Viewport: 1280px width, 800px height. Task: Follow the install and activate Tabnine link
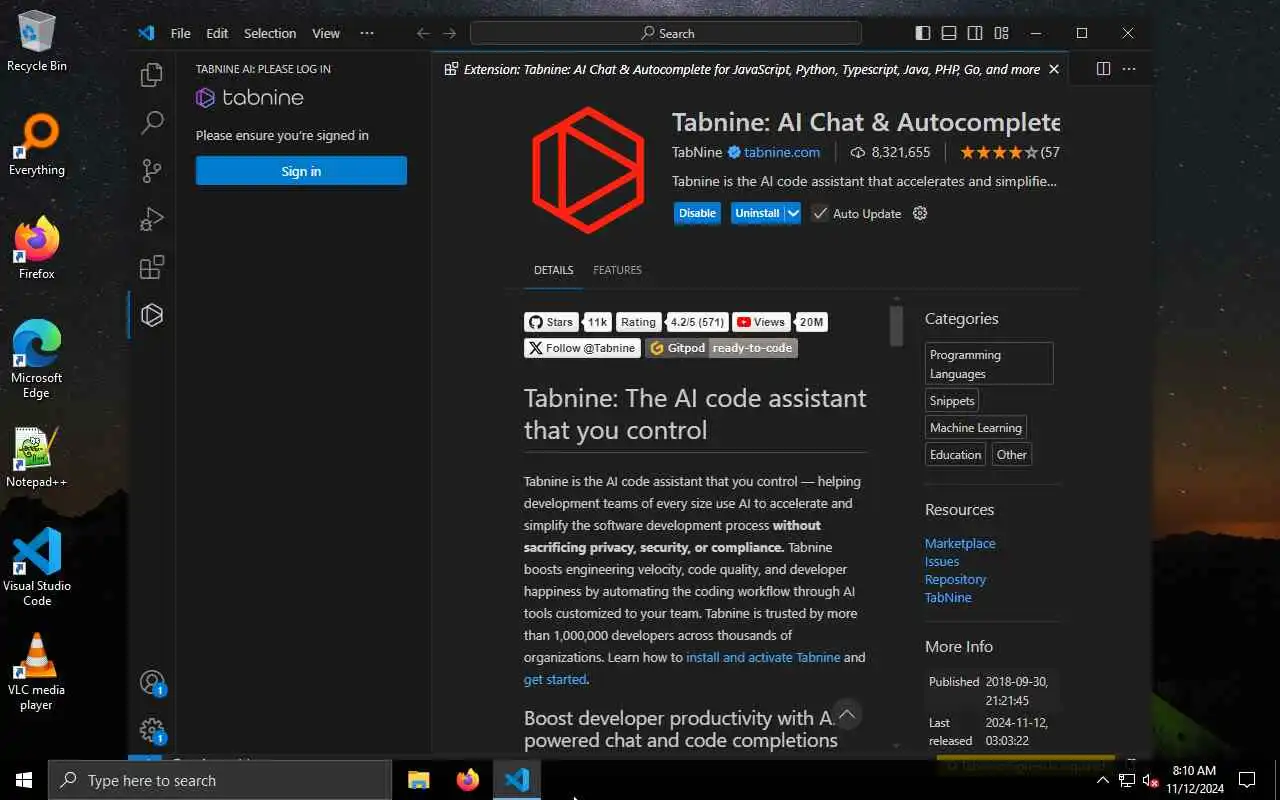click(763, 657)
